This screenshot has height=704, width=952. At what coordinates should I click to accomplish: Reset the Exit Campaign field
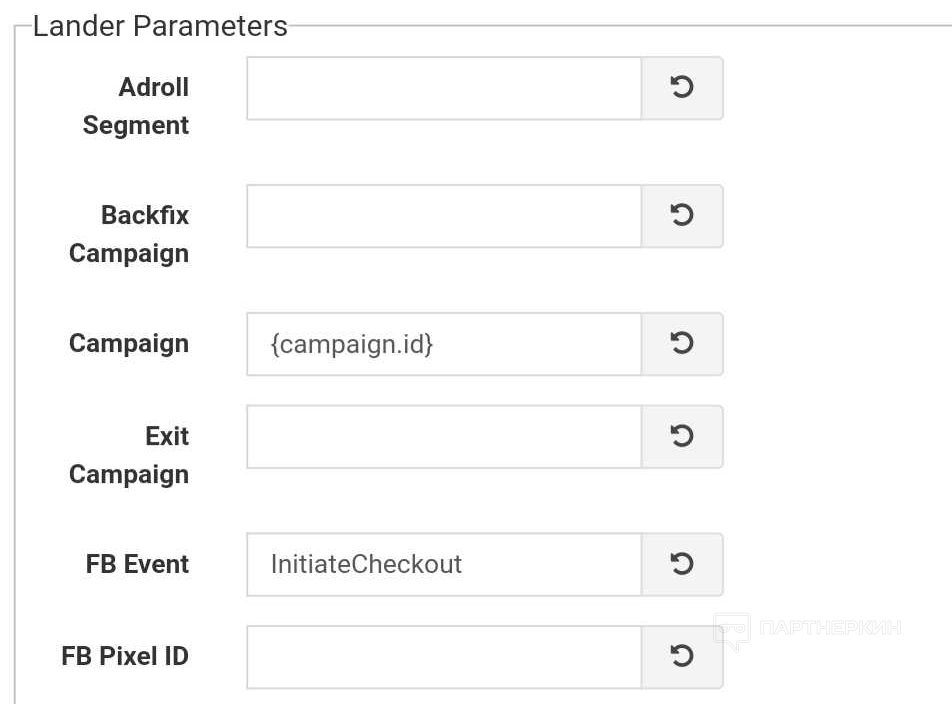(x=681, y=436)
